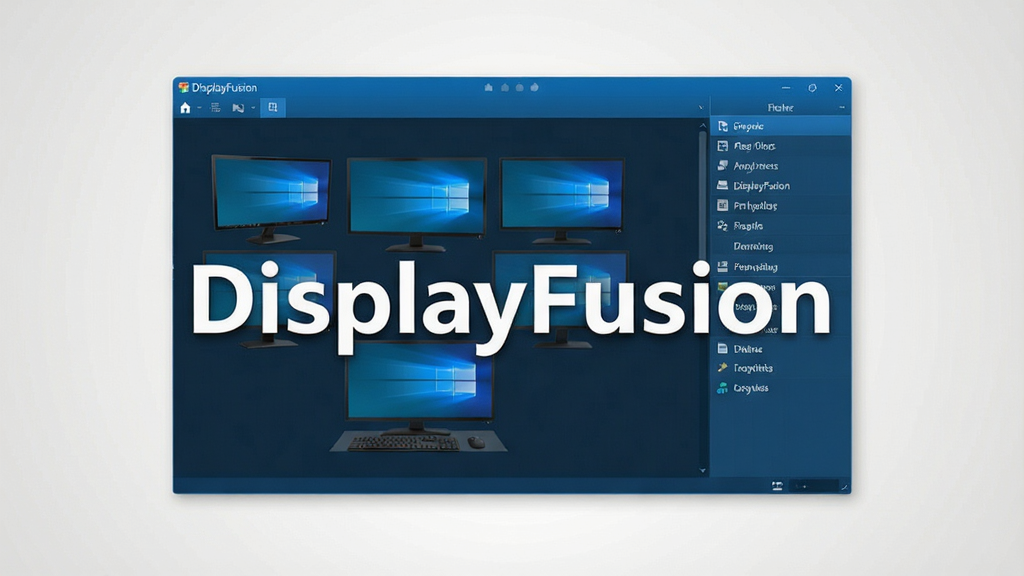The height and width of the screenshot is (576, 1024).
Task: Click the input field in the bottom status bar
Action: (814, 486)
